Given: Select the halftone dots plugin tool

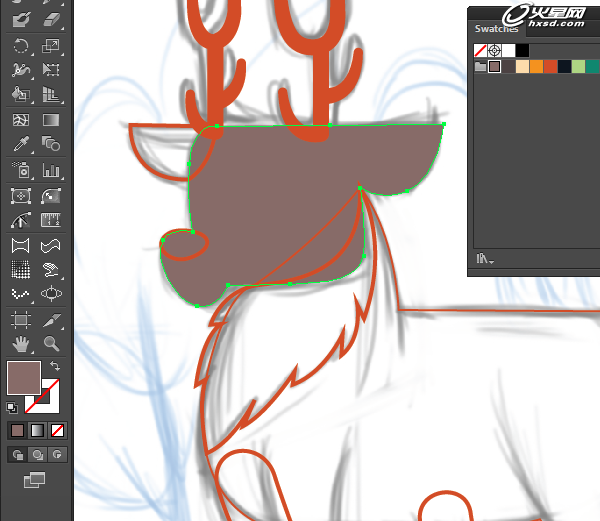Looking at the screenshot, I should [21, 270].
